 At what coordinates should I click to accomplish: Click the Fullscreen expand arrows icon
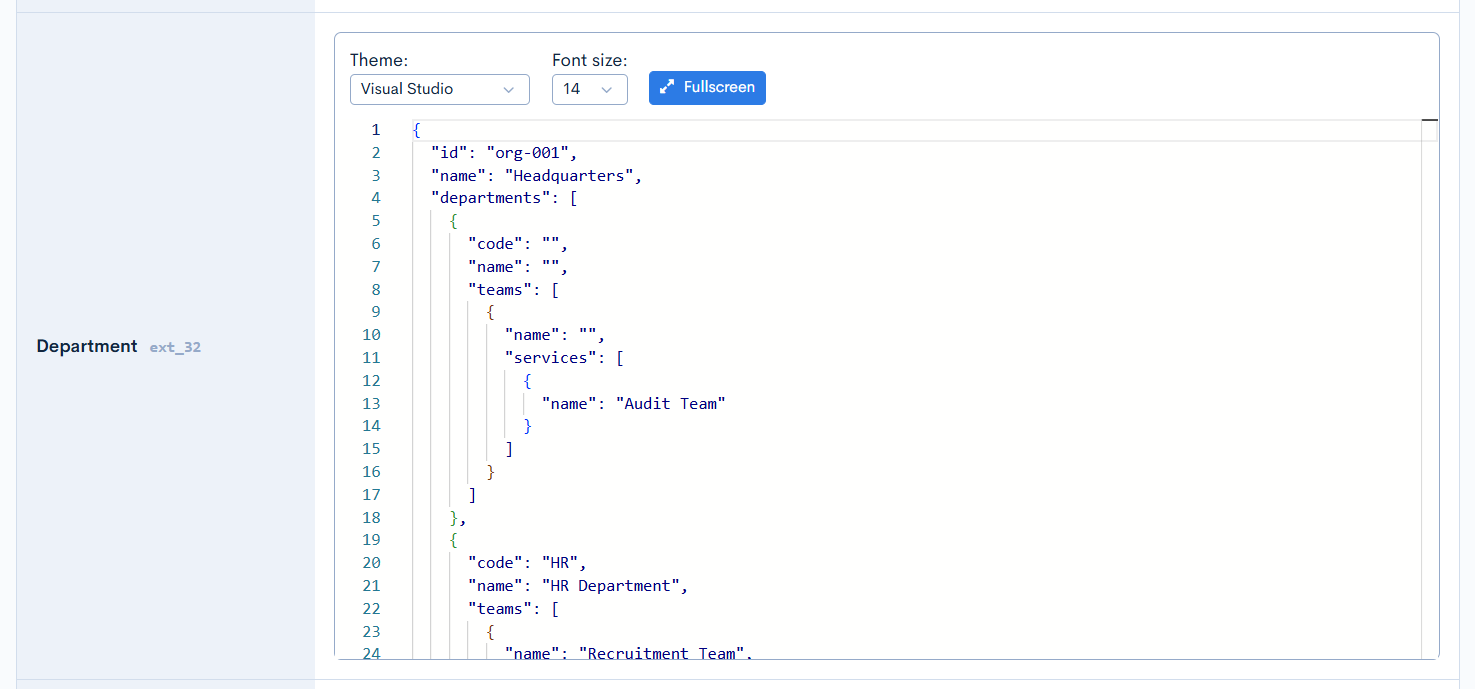pos(667,88)
